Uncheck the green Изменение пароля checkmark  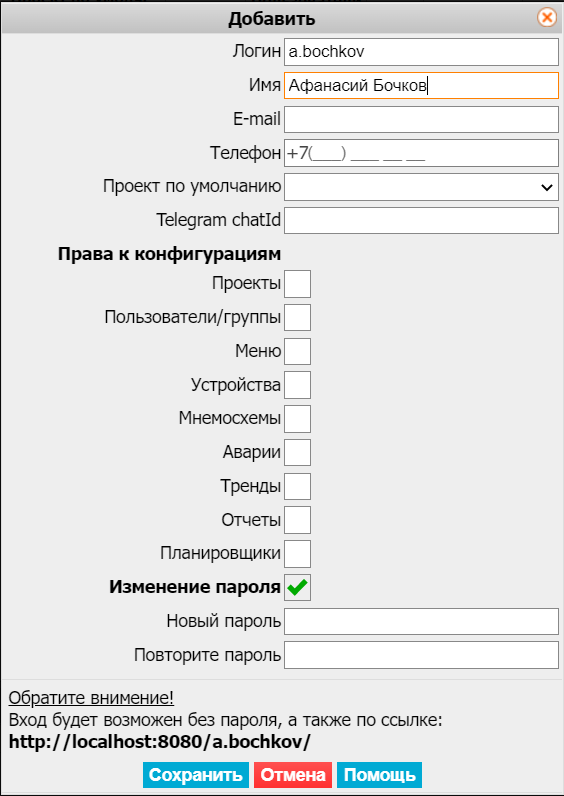pyautogui.click(x=297, y=588)
